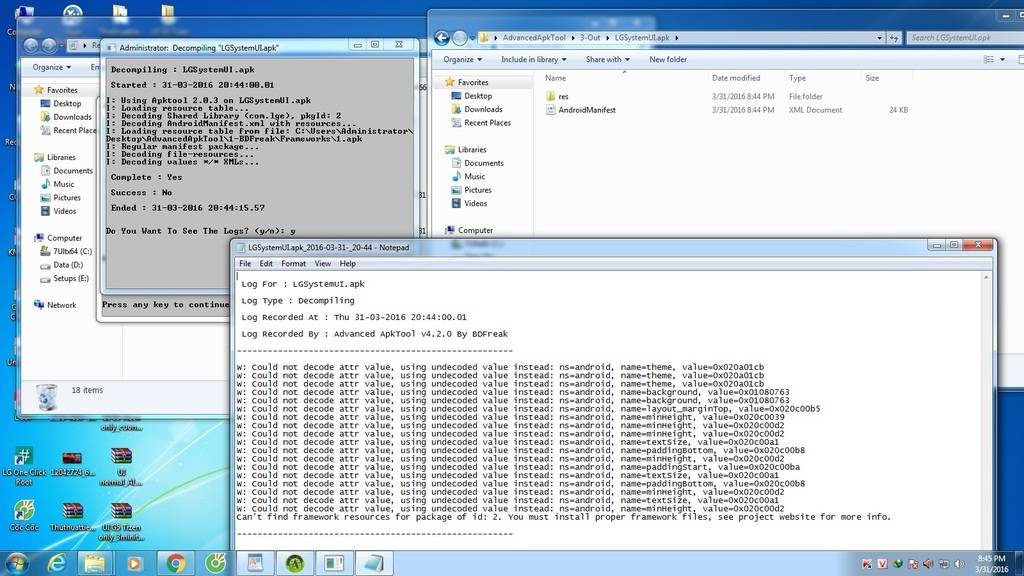Screen dimensions: 1024x576
Task: Select the AndroidManifest XML file
Action: tap(586, 110)
